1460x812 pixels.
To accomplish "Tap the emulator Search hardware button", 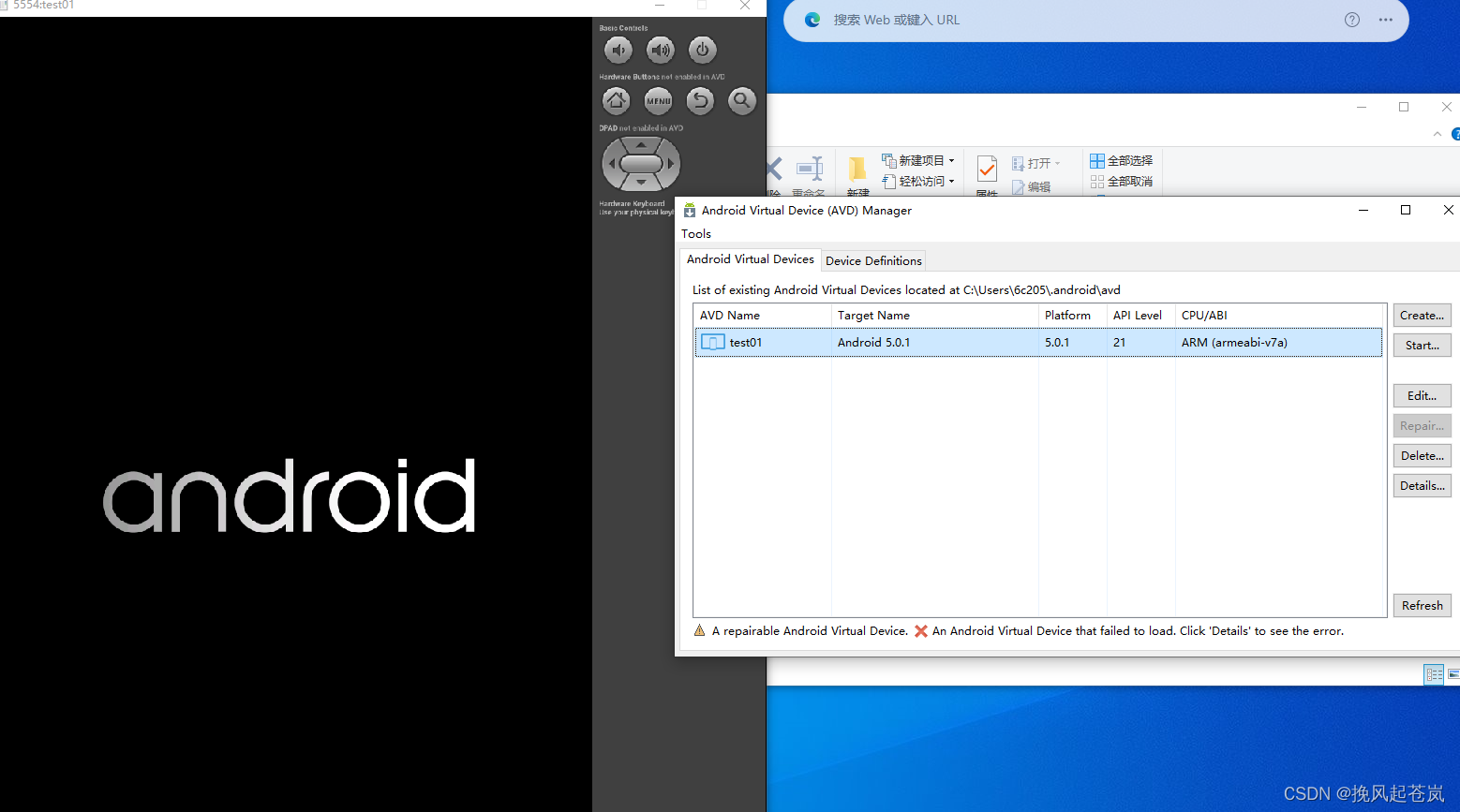I will click(x=742, y=100).
